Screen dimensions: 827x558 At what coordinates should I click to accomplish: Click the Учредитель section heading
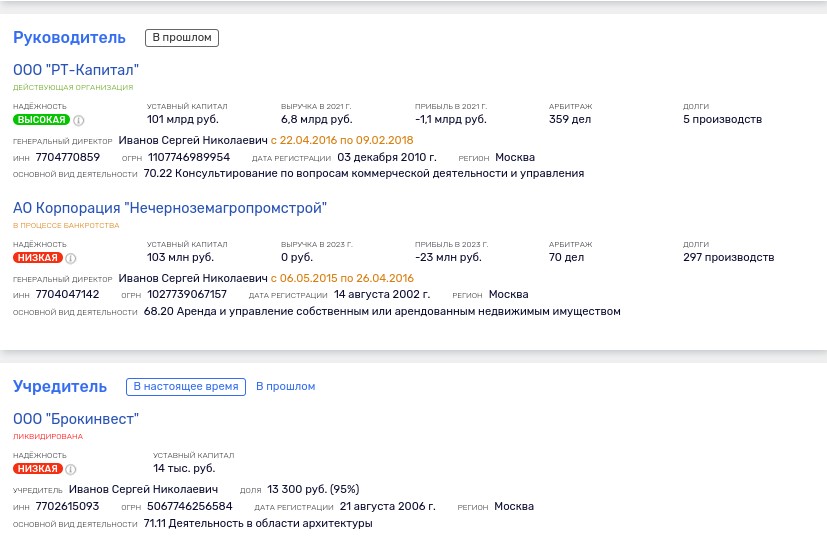[x=59, y=386]
